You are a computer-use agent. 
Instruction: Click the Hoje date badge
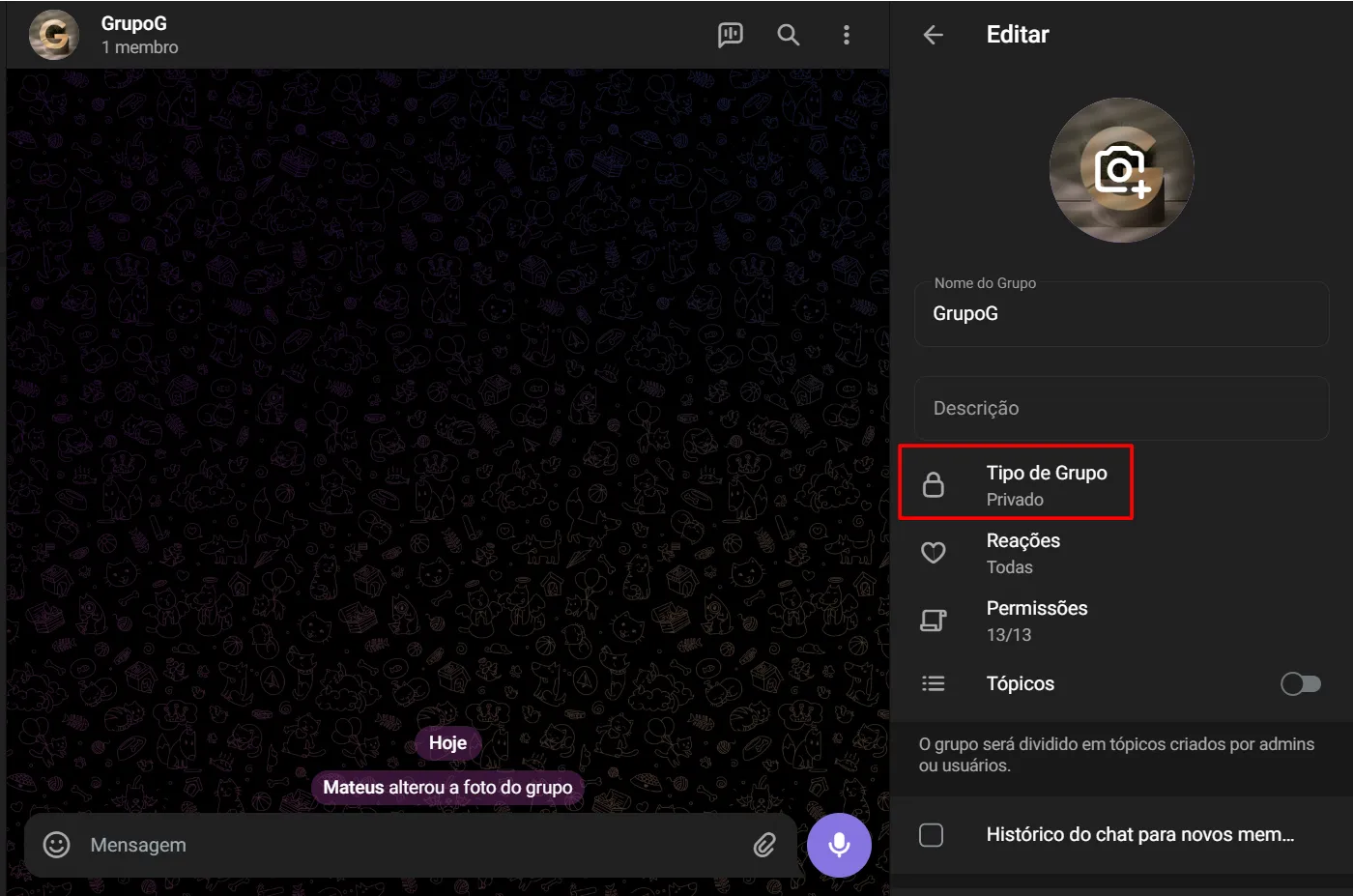(447, 743)
